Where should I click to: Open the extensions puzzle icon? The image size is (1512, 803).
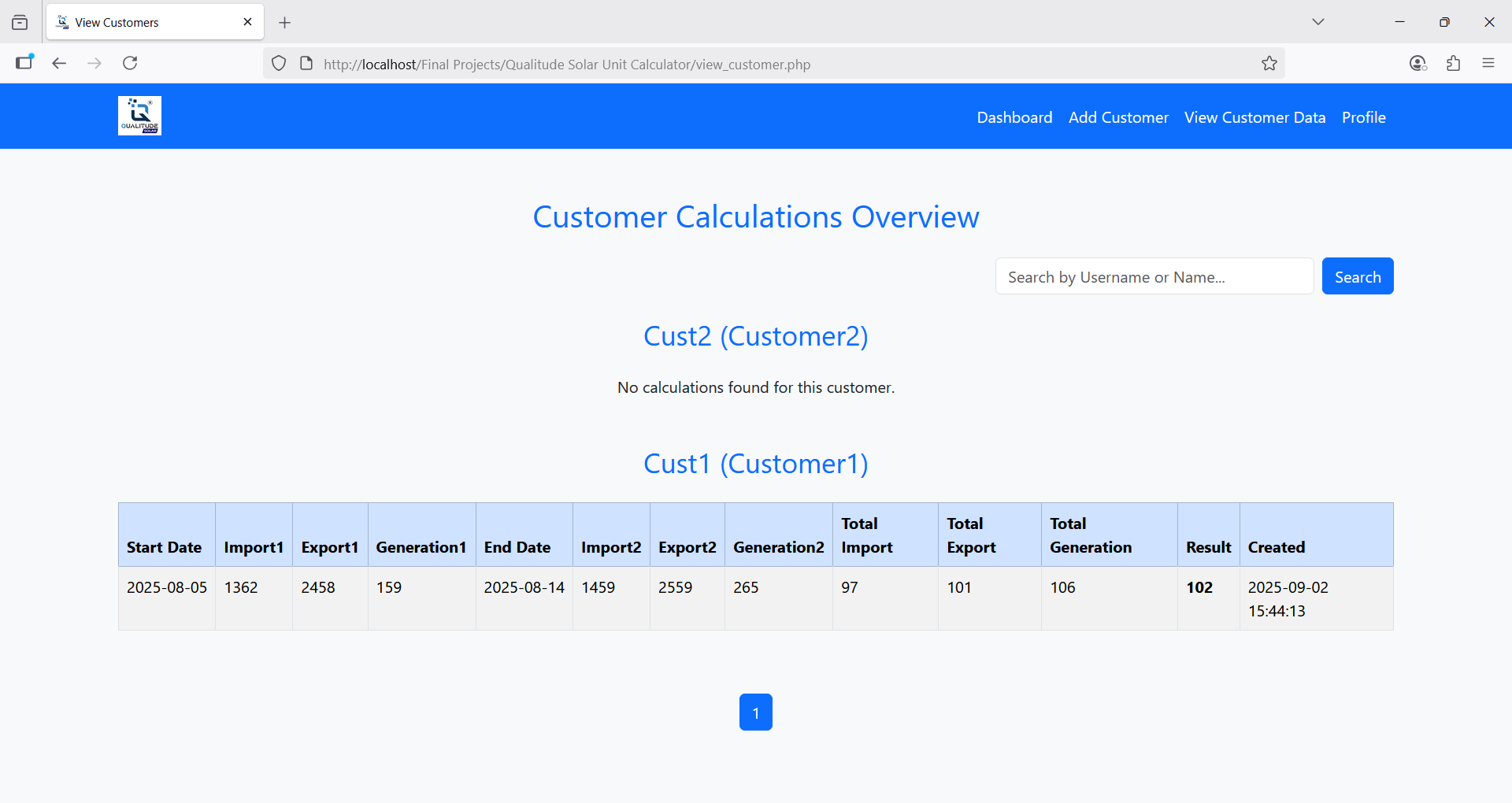1453,63
